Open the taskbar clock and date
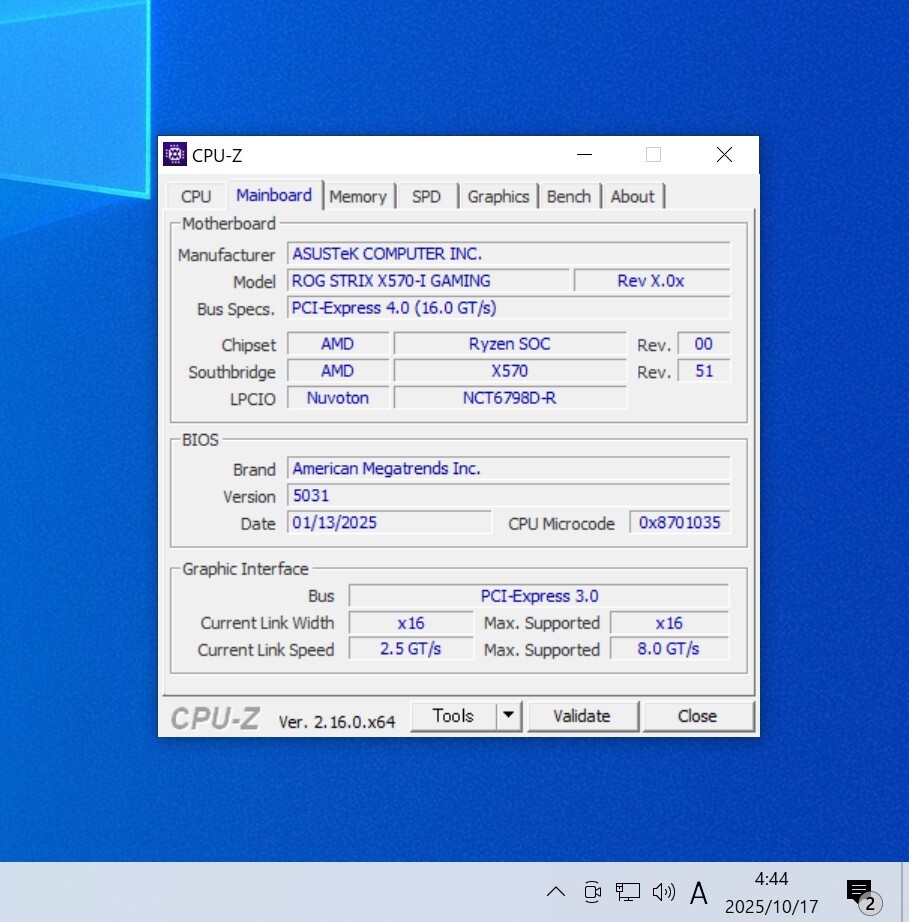The image size is (909, 922). (x=771, y=892)
